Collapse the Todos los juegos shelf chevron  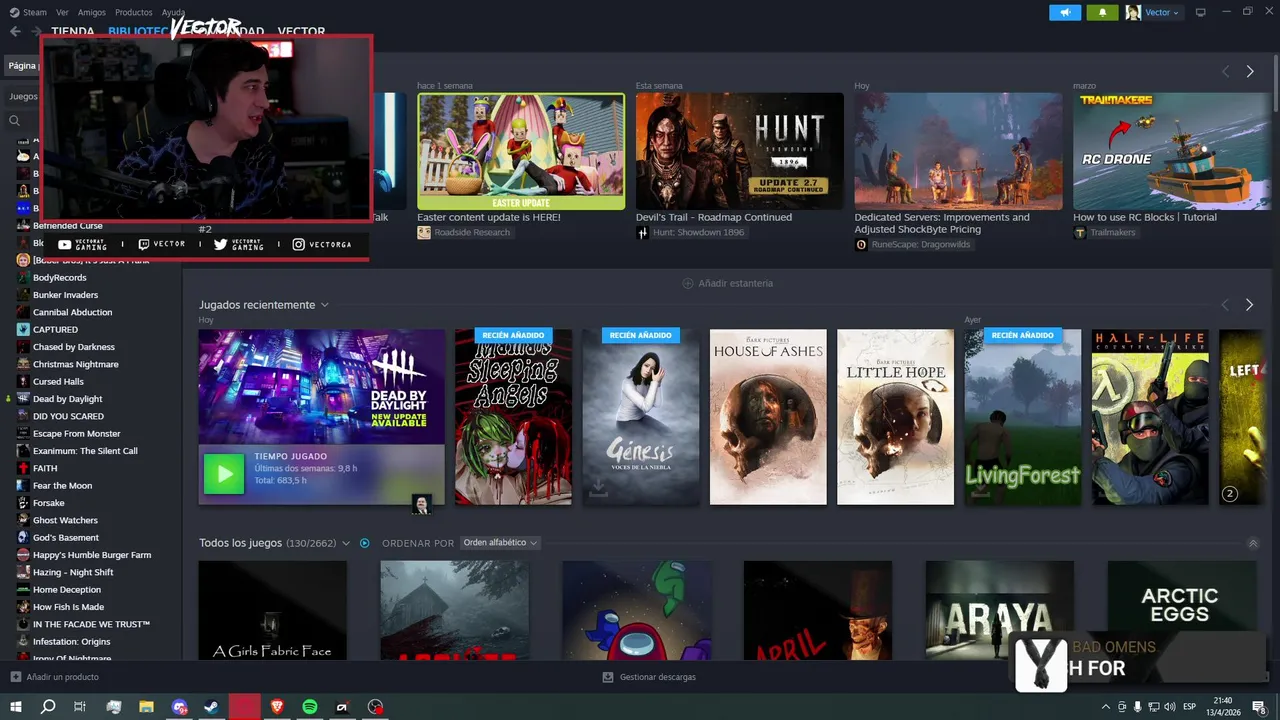tap(1253, 543)
